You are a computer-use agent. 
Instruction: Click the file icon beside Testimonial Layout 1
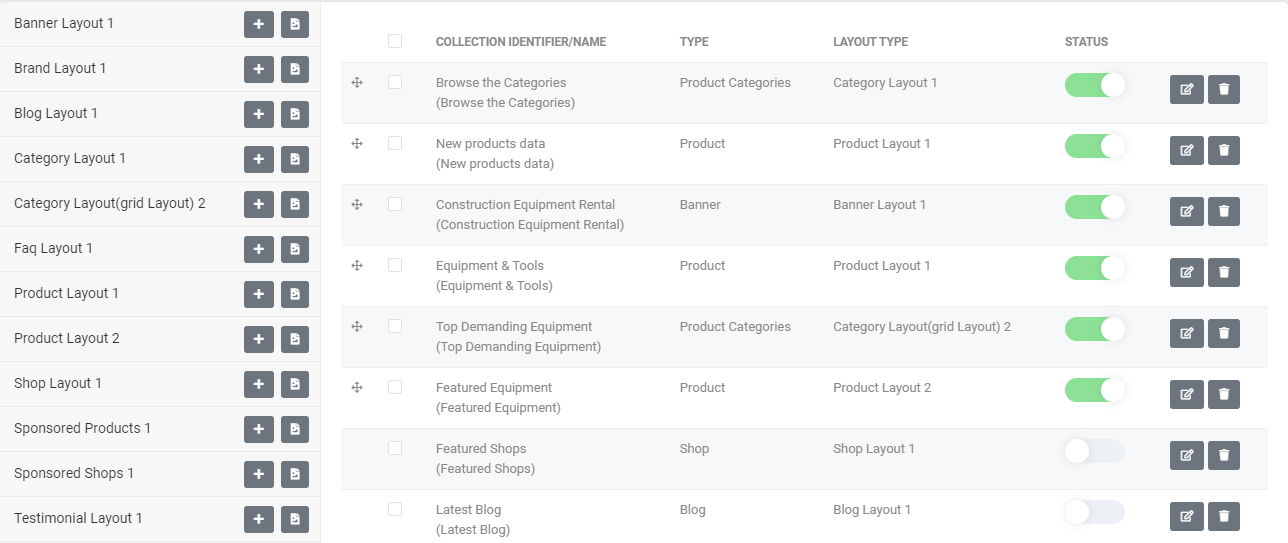(295, 519)
